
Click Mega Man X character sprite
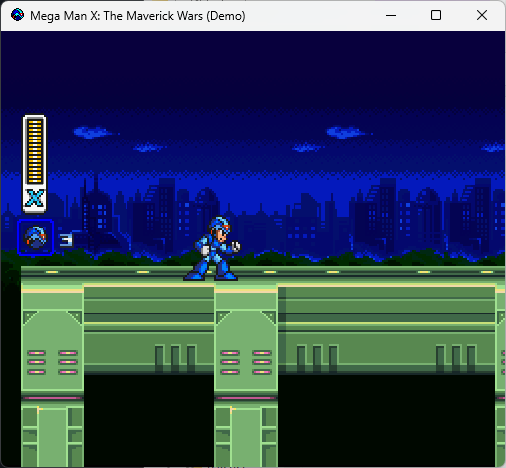pyautogui.click(x=212, y=249)
